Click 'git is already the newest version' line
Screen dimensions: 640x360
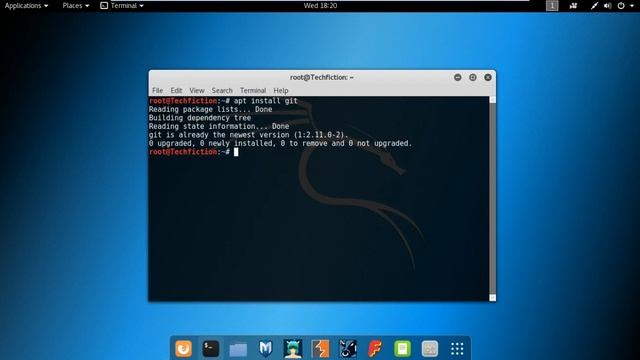[x=249, y=135]
